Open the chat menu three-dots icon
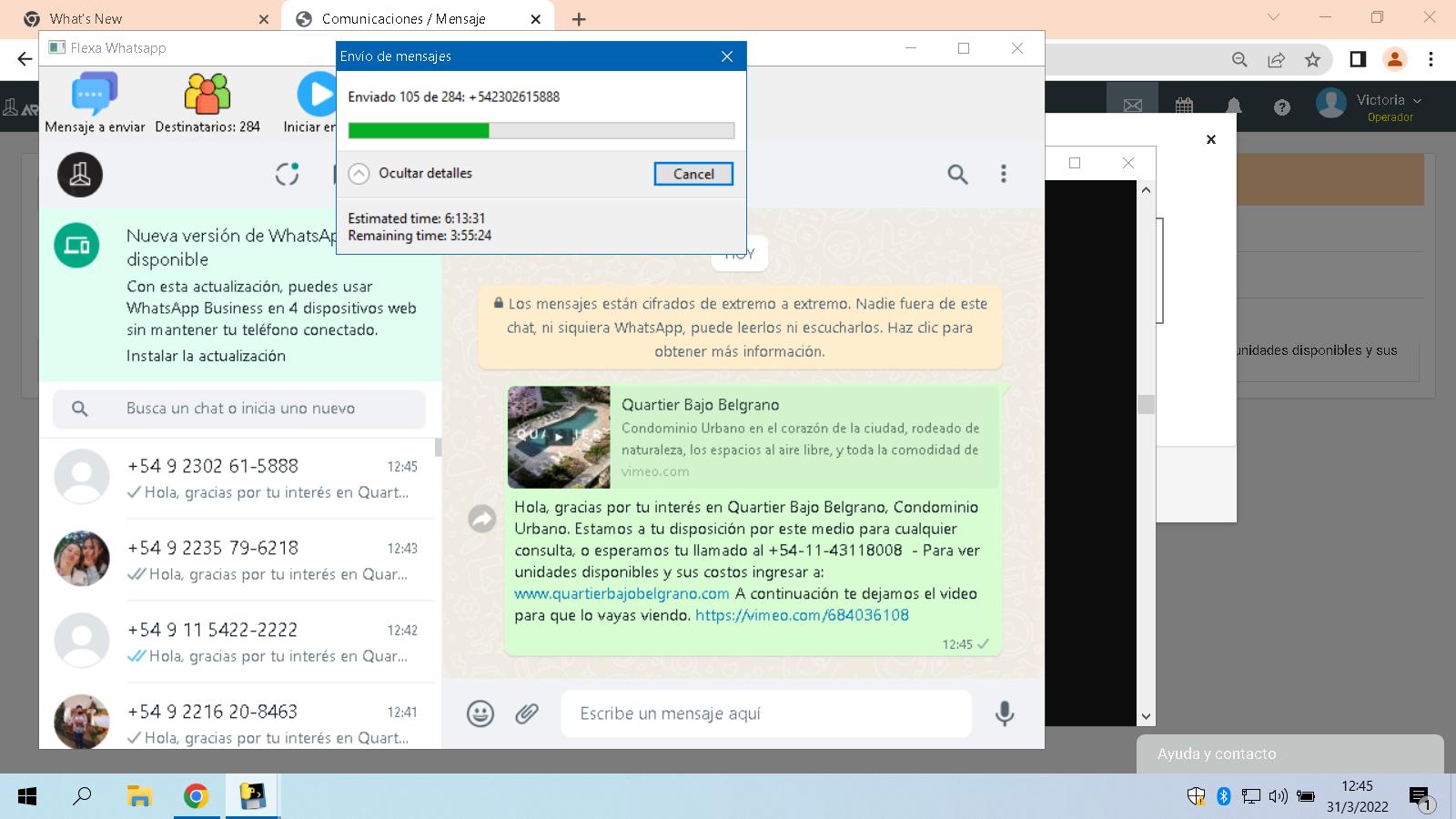This screenshot has height=819, width=1456. click(x=1004, y=174)
